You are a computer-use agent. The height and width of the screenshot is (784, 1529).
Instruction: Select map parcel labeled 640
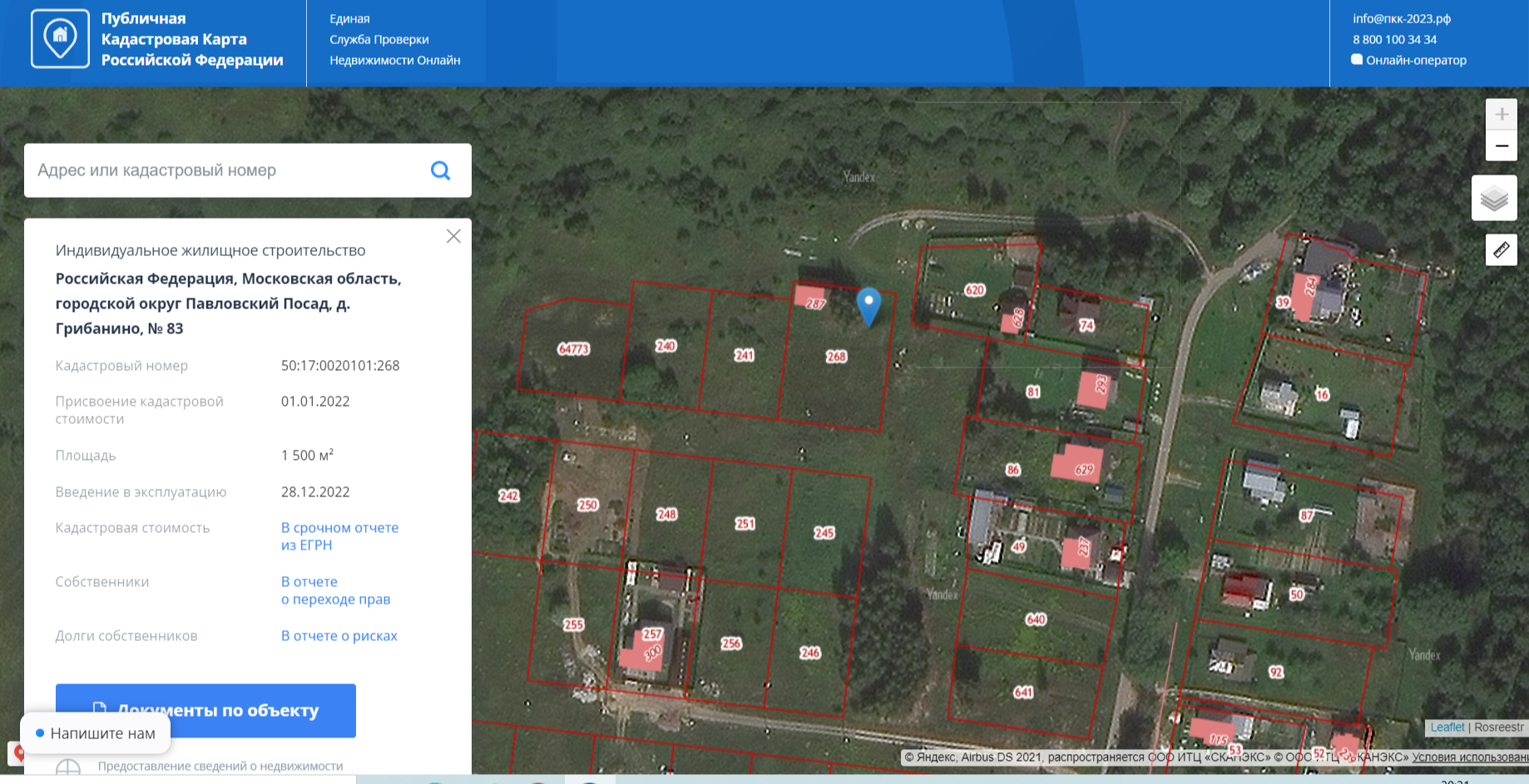[x=1036, y=619]
